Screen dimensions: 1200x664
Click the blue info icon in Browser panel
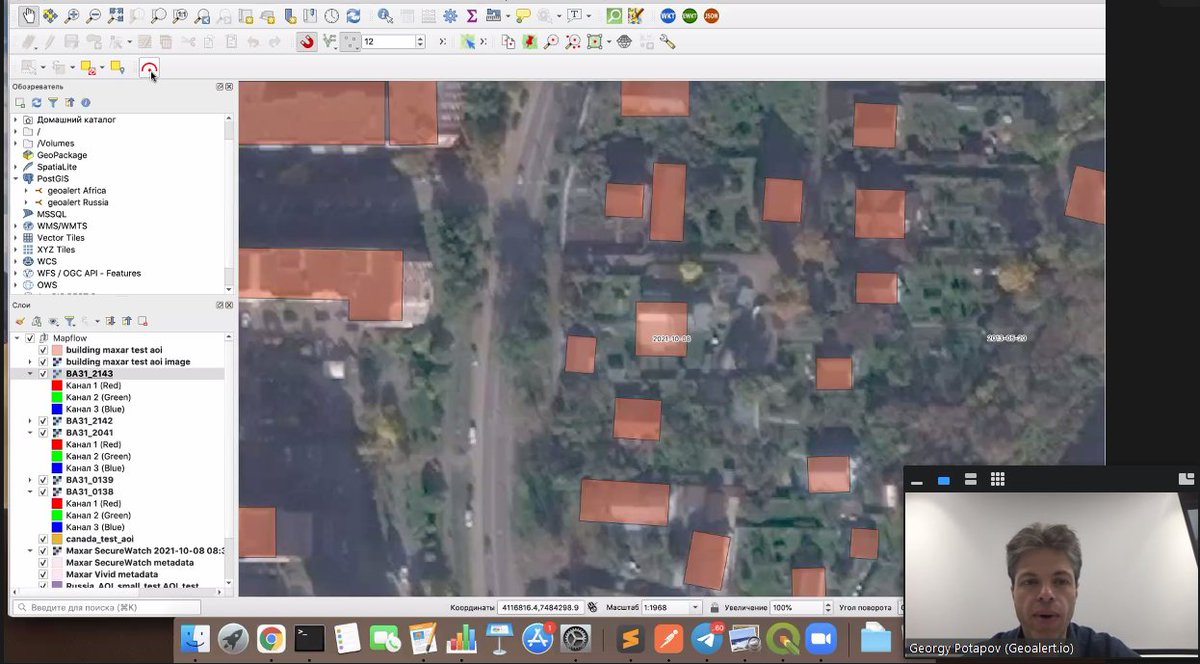click(86, 102)
